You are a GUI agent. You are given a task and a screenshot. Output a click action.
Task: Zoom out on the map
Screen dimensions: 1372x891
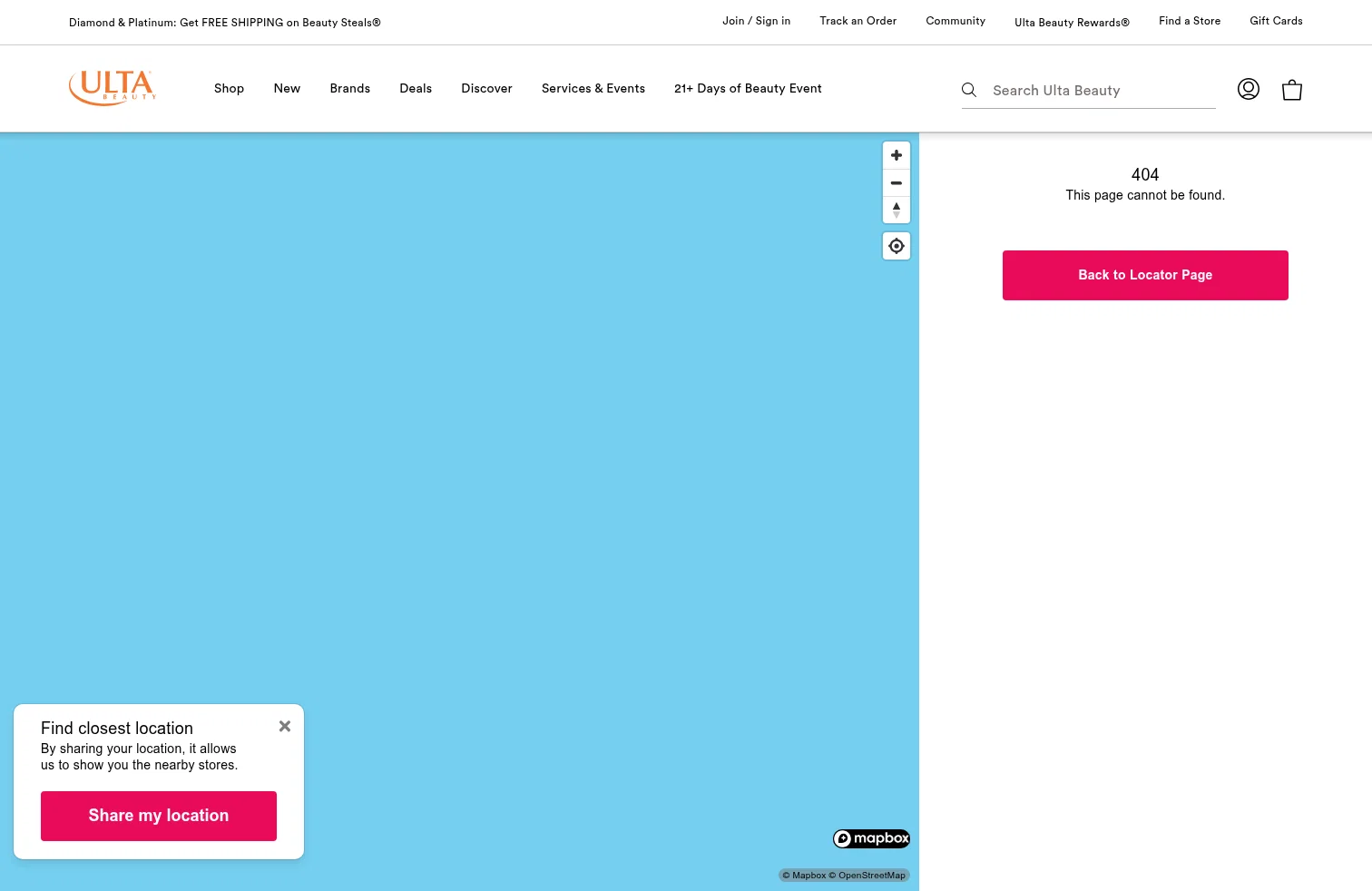tap(897, 183)
